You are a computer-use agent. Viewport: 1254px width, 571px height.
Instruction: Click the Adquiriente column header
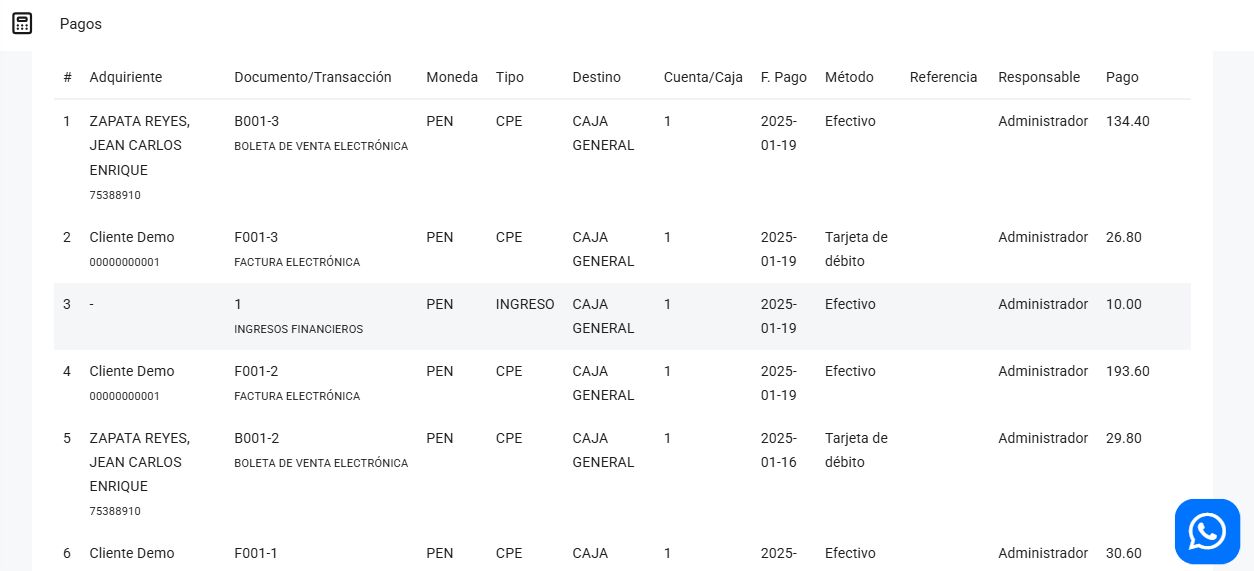[125, 77]
